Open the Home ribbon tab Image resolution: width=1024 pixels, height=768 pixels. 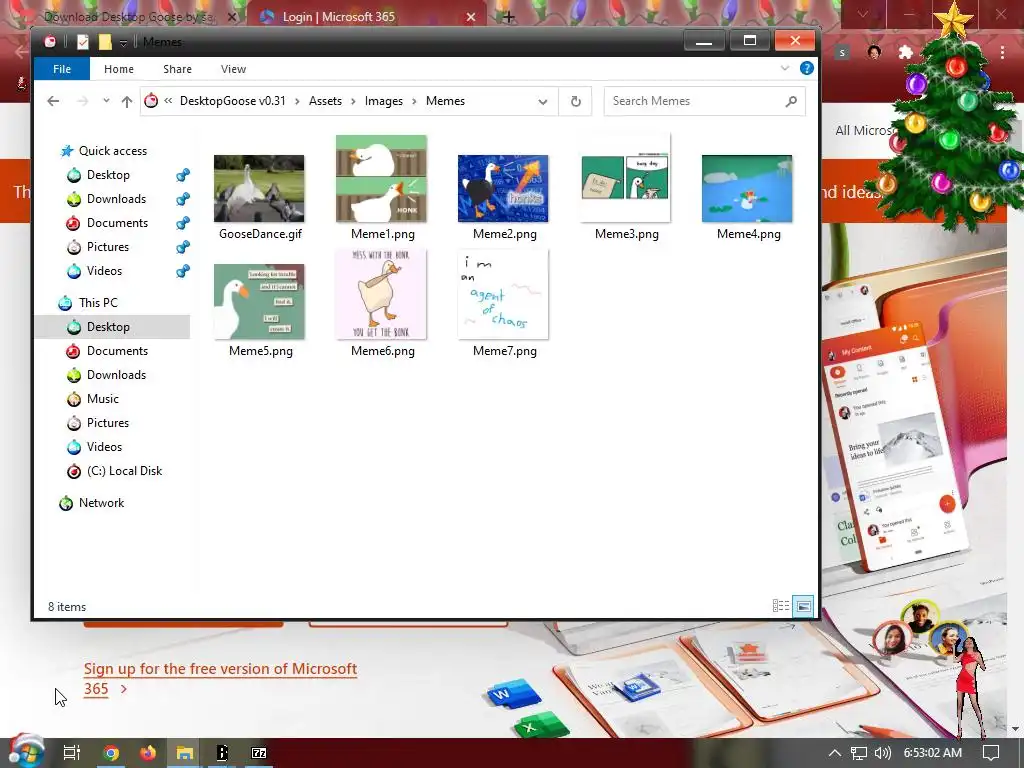click(119, 69)
